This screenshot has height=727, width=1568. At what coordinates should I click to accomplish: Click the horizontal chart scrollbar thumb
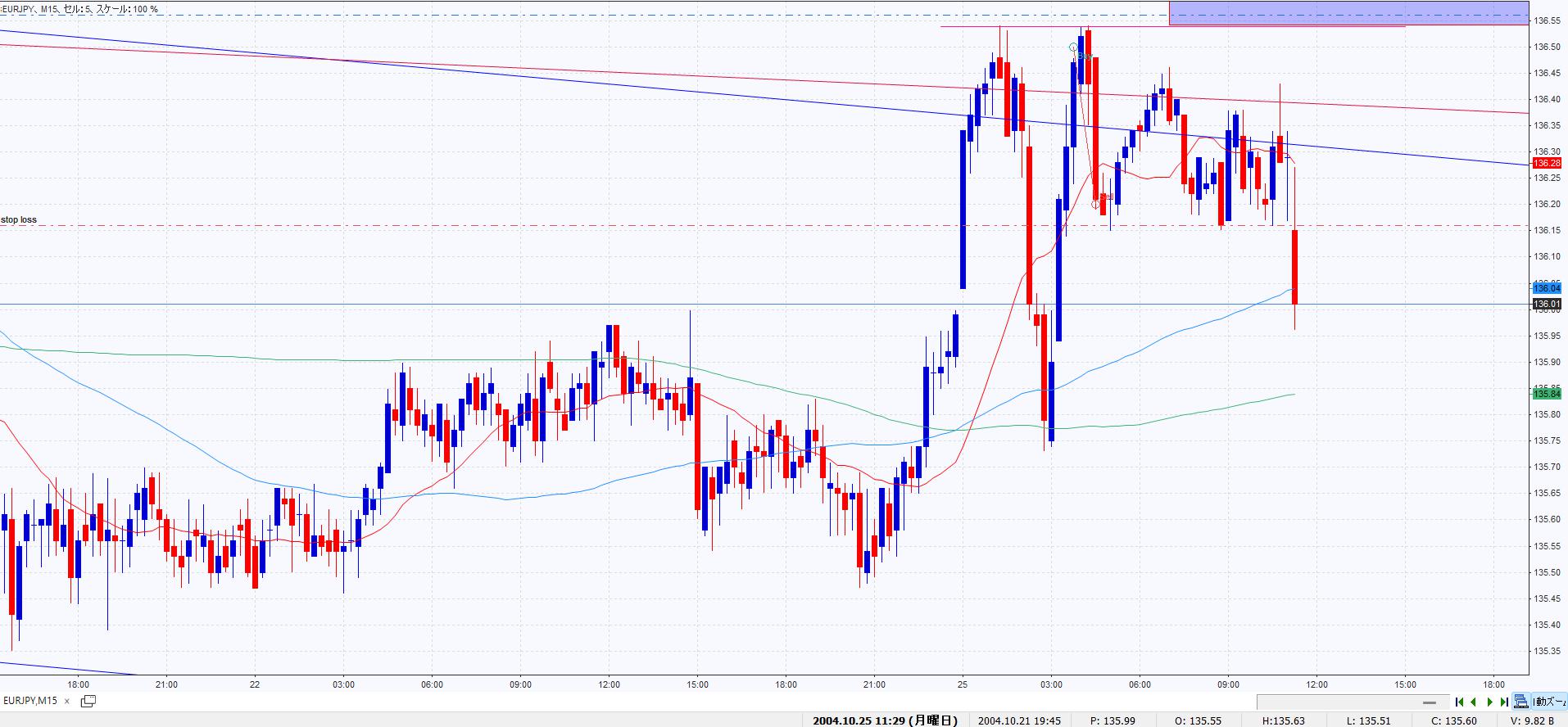[1429, 702]
